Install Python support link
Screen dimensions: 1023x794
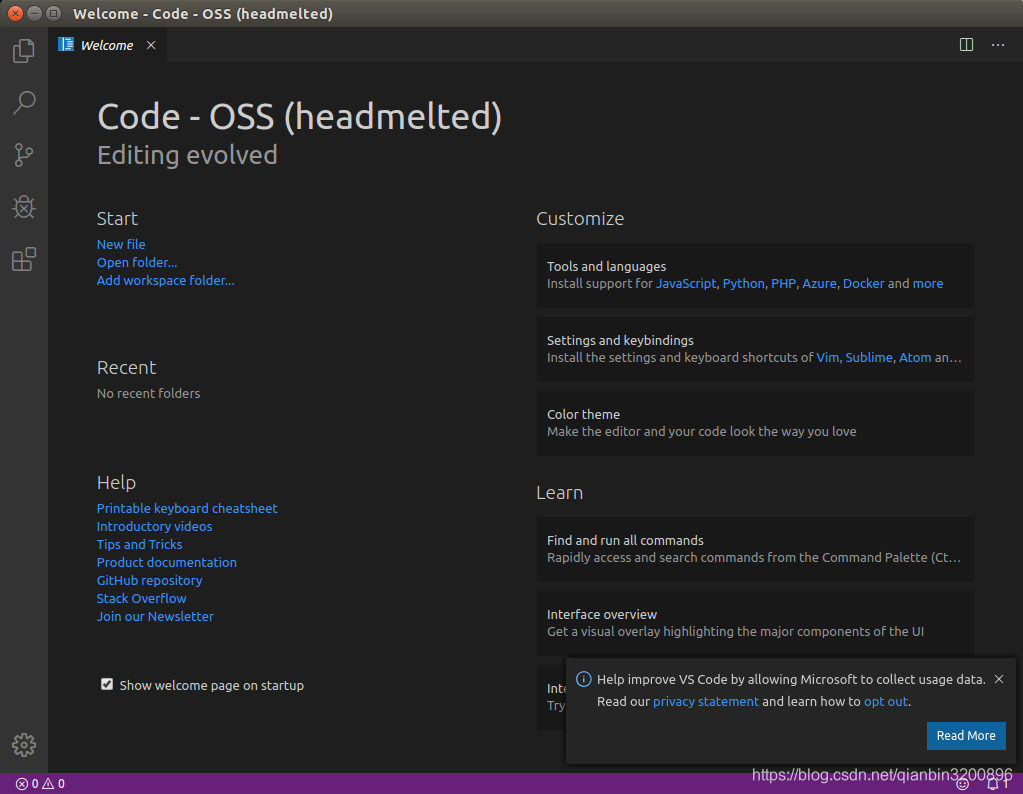click(743, 284)
